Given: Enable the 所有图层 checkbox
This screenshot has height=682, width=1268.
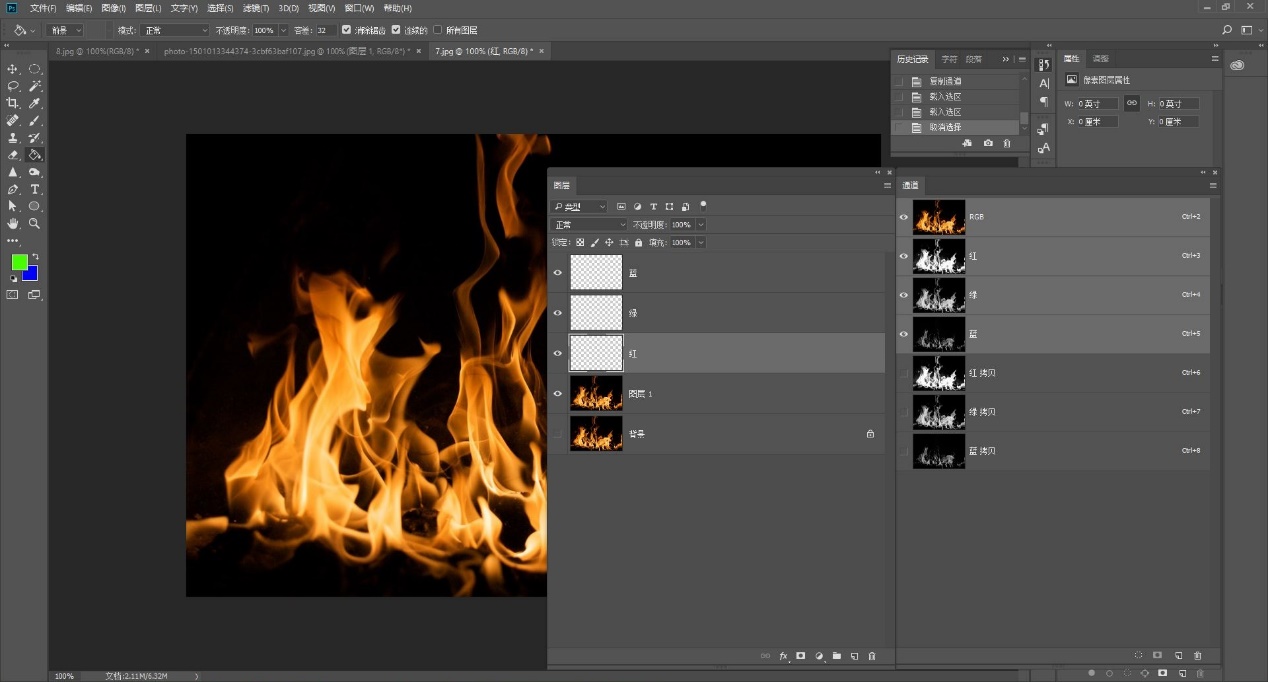Looking at the screenshot, I should point(438,30).
